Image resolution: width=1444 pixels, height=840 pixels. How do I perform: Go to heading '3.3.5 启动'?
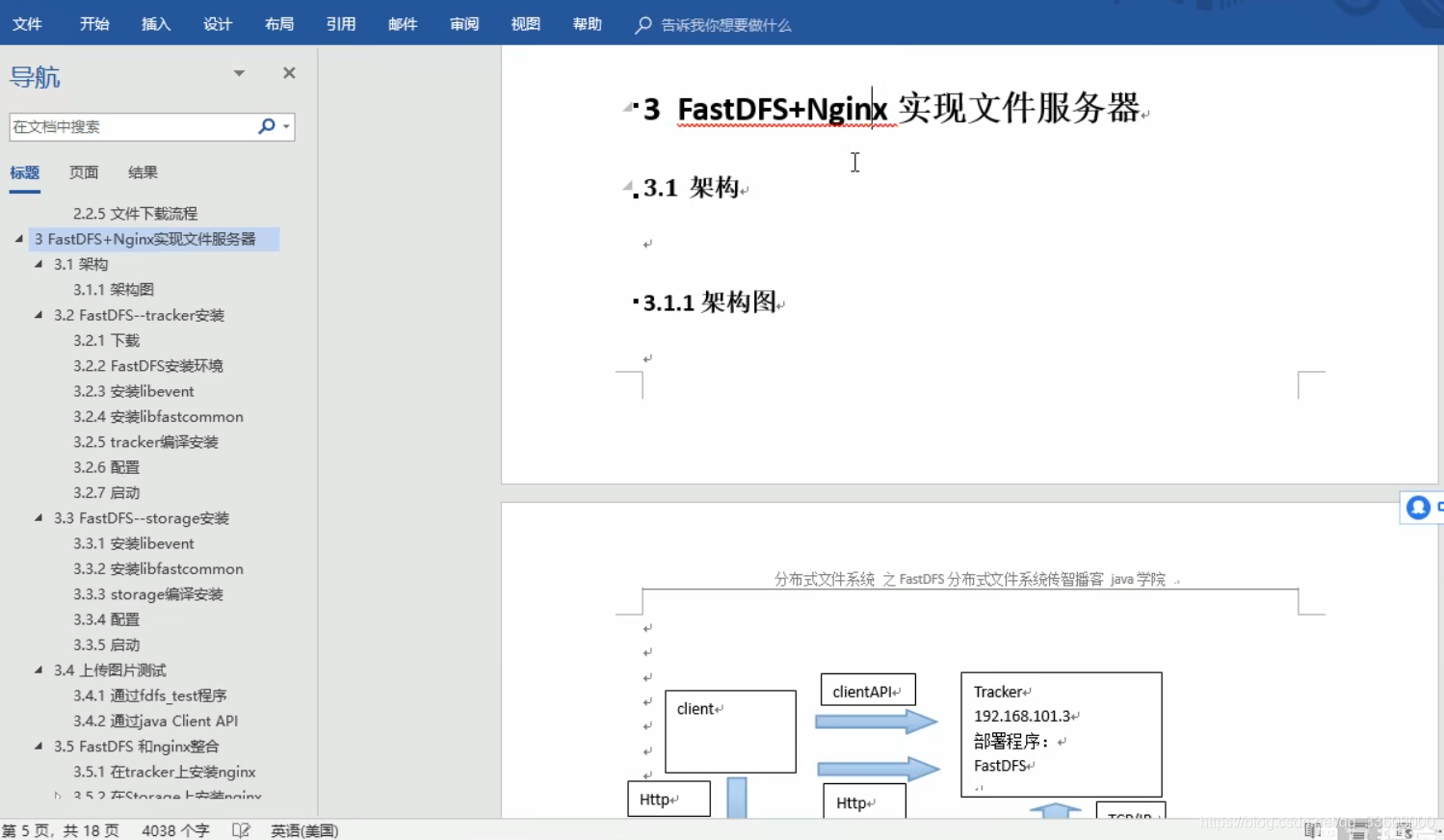pos(106,645)
